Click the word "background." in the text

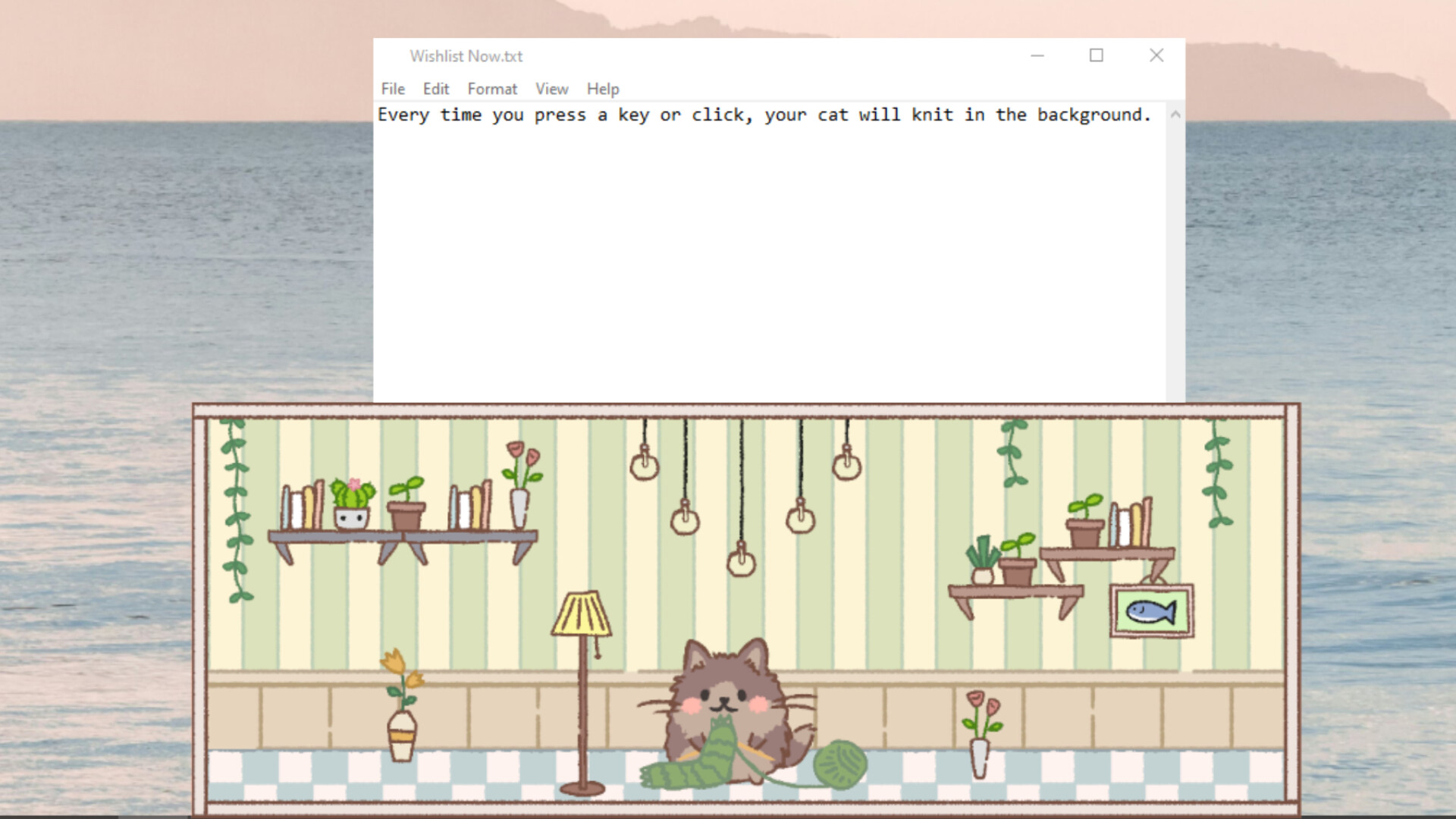point(1094,115)
